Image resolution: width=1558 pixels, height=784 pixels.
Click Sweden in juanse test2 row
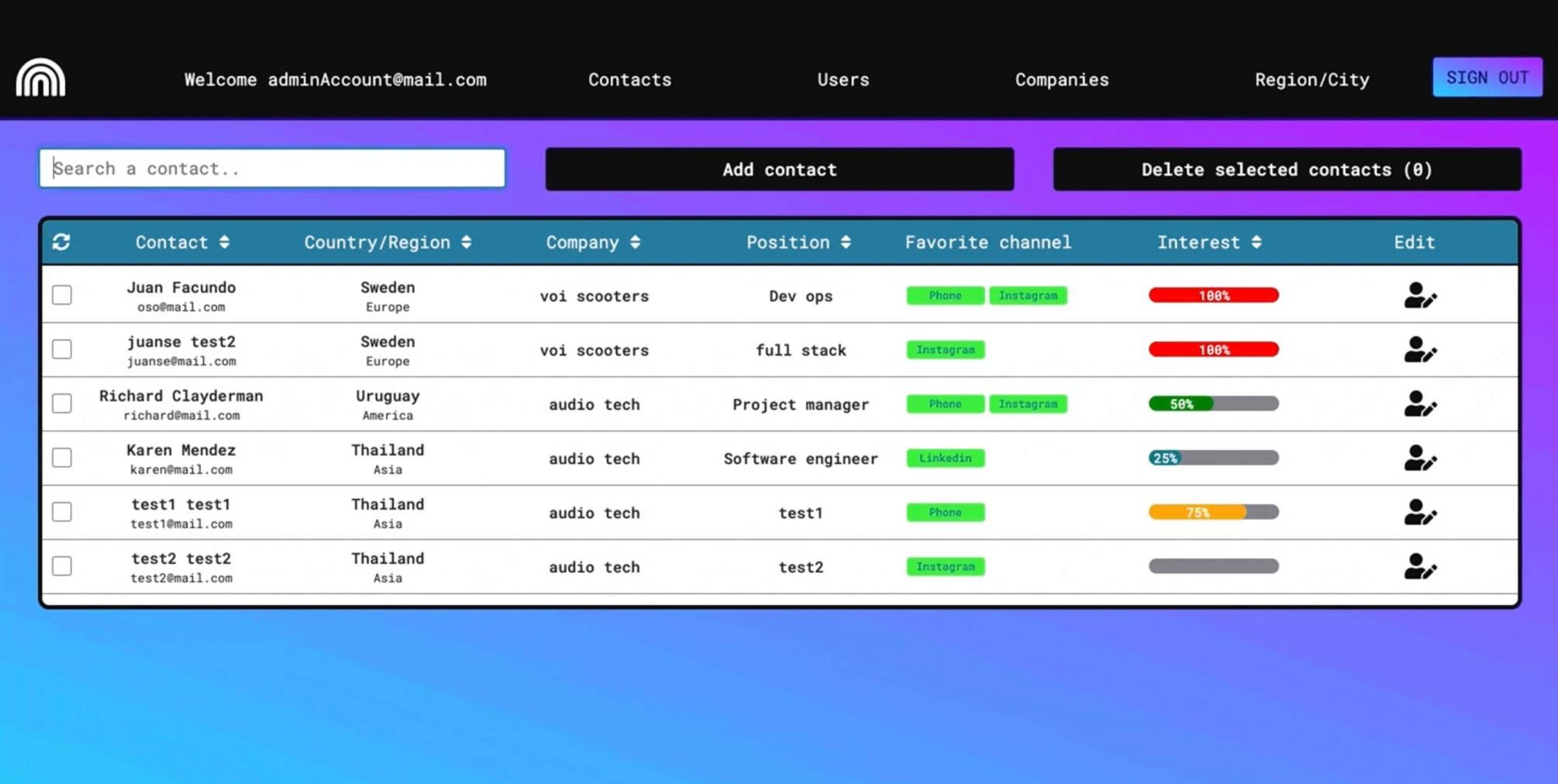coord(388,342)
